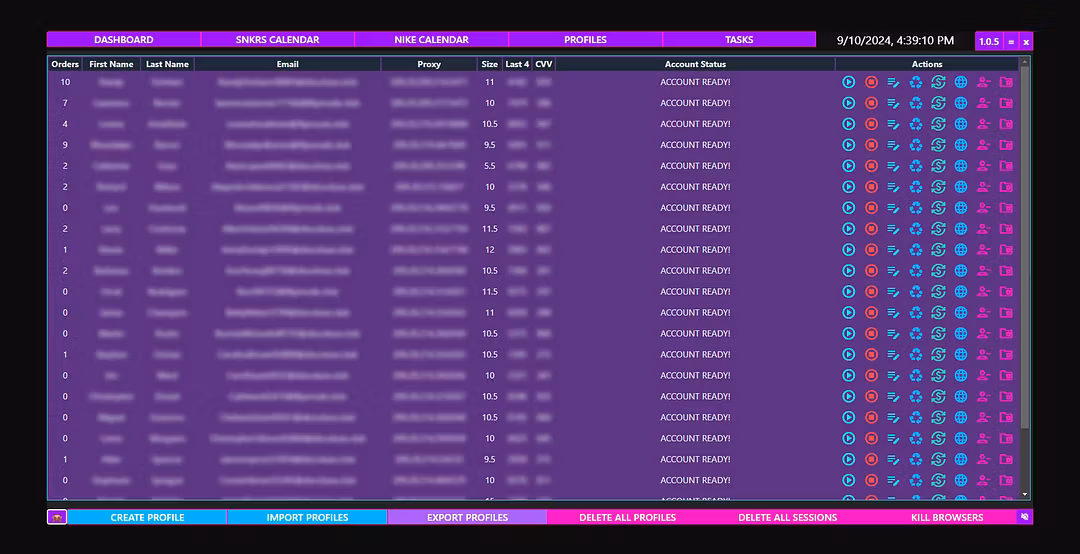Click the monkey emoji button

coord(57,517)
